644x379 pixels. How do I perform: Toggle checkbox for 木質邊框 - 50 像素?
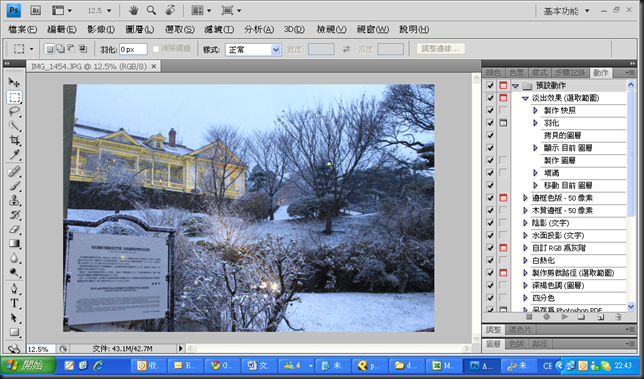coord(490,210)
